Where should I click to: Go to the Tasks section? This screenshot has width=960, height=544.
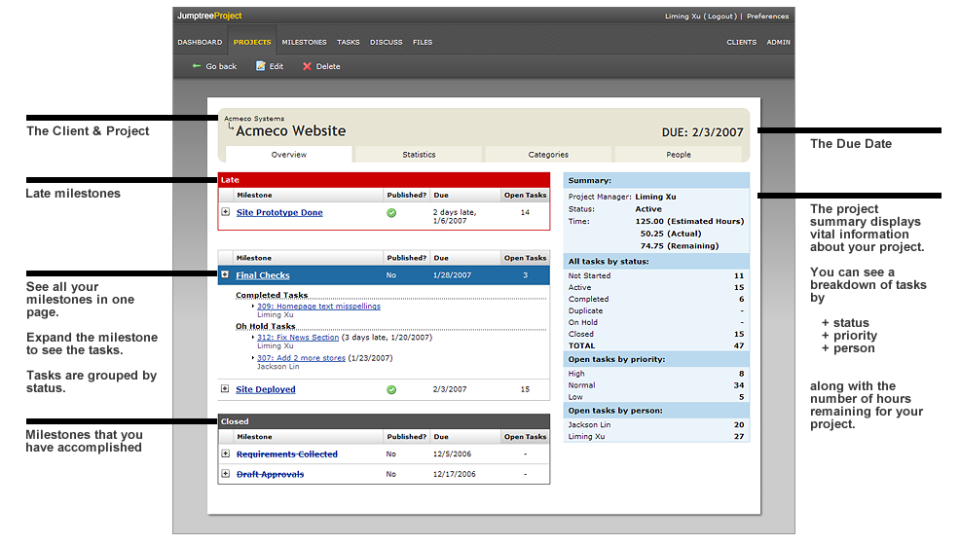[348, 42]
